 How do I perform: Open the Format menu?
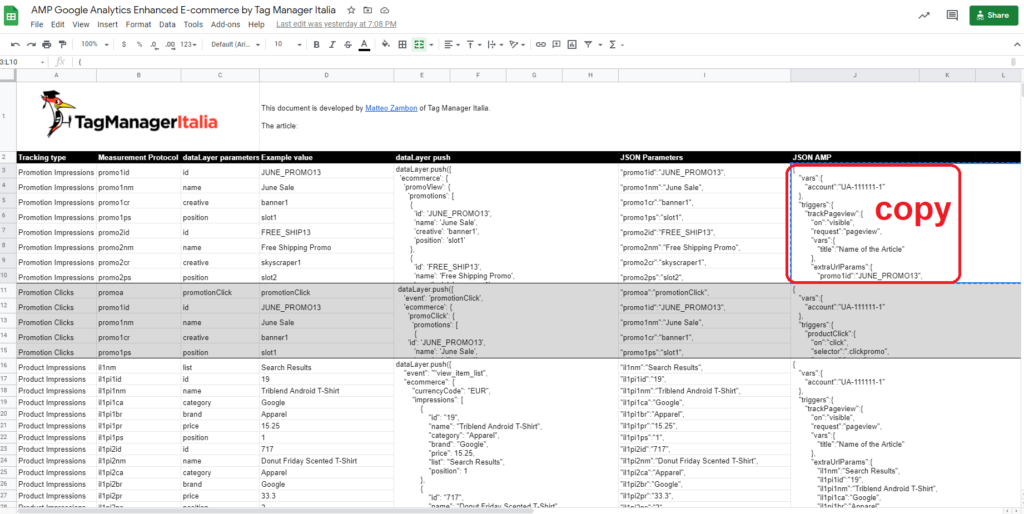(x=138, y=24)
